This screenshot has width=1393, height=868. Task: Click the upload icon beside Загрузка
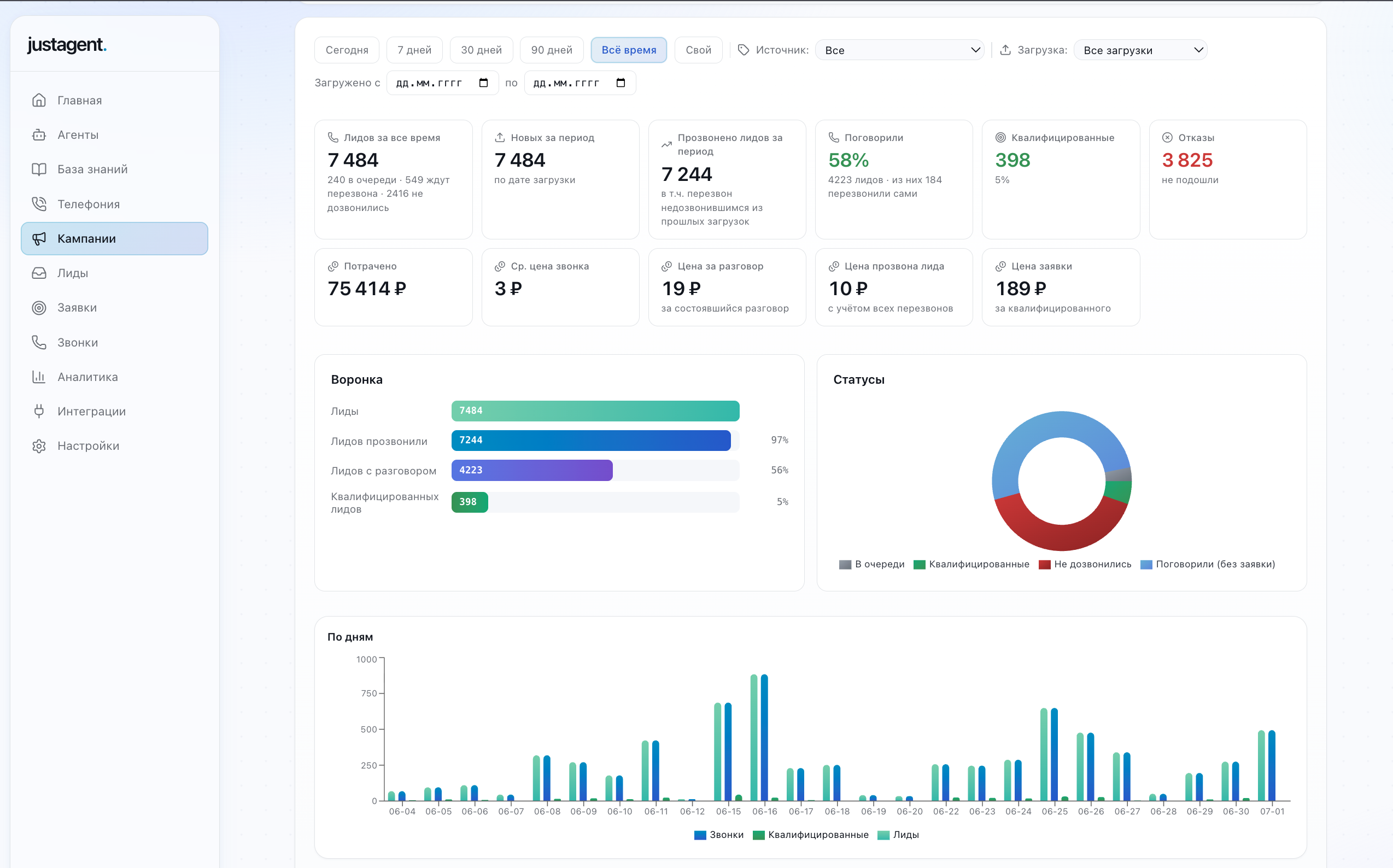1005,50
